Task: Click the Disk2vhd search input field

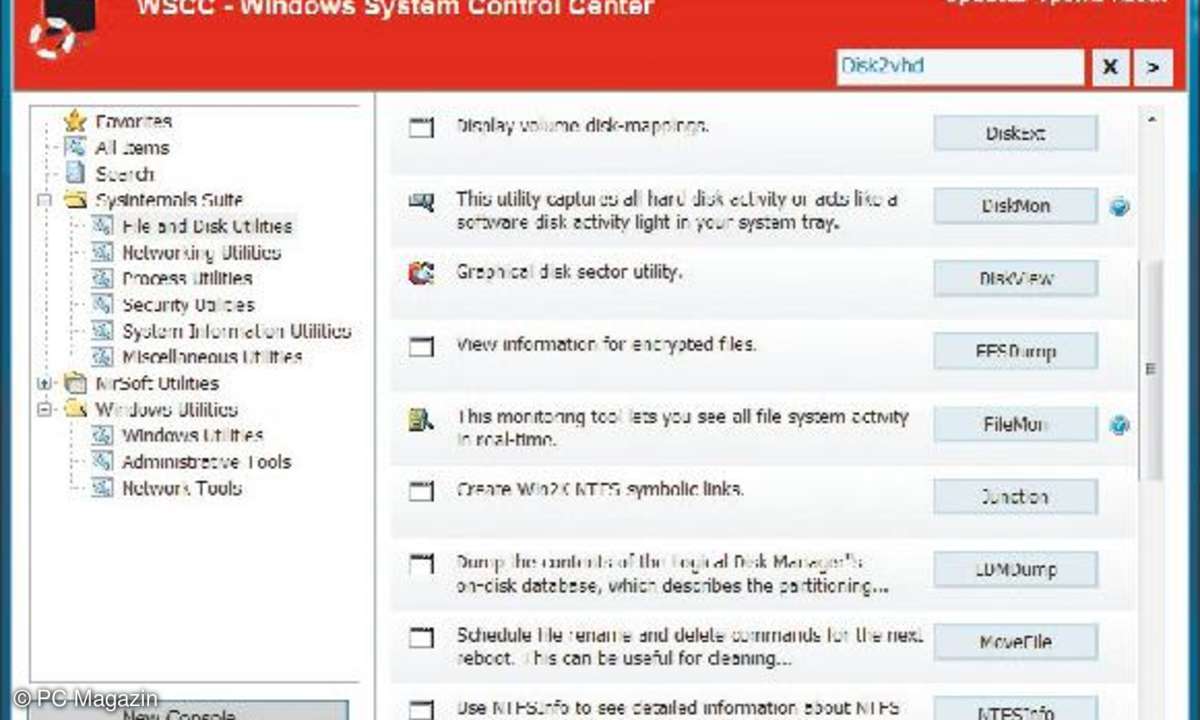Action: 960,67
